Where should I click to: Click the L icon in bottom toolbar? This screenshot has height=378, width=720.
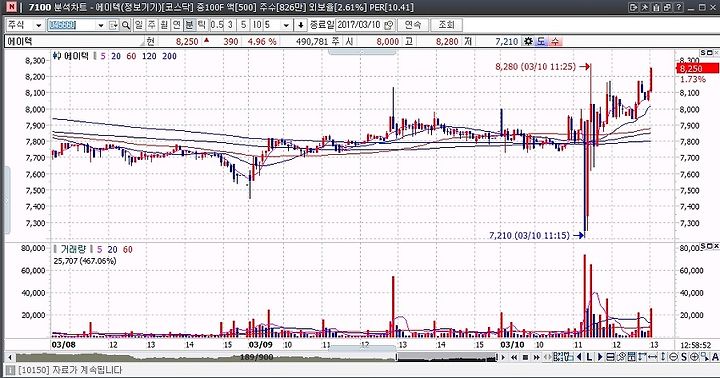589,357
